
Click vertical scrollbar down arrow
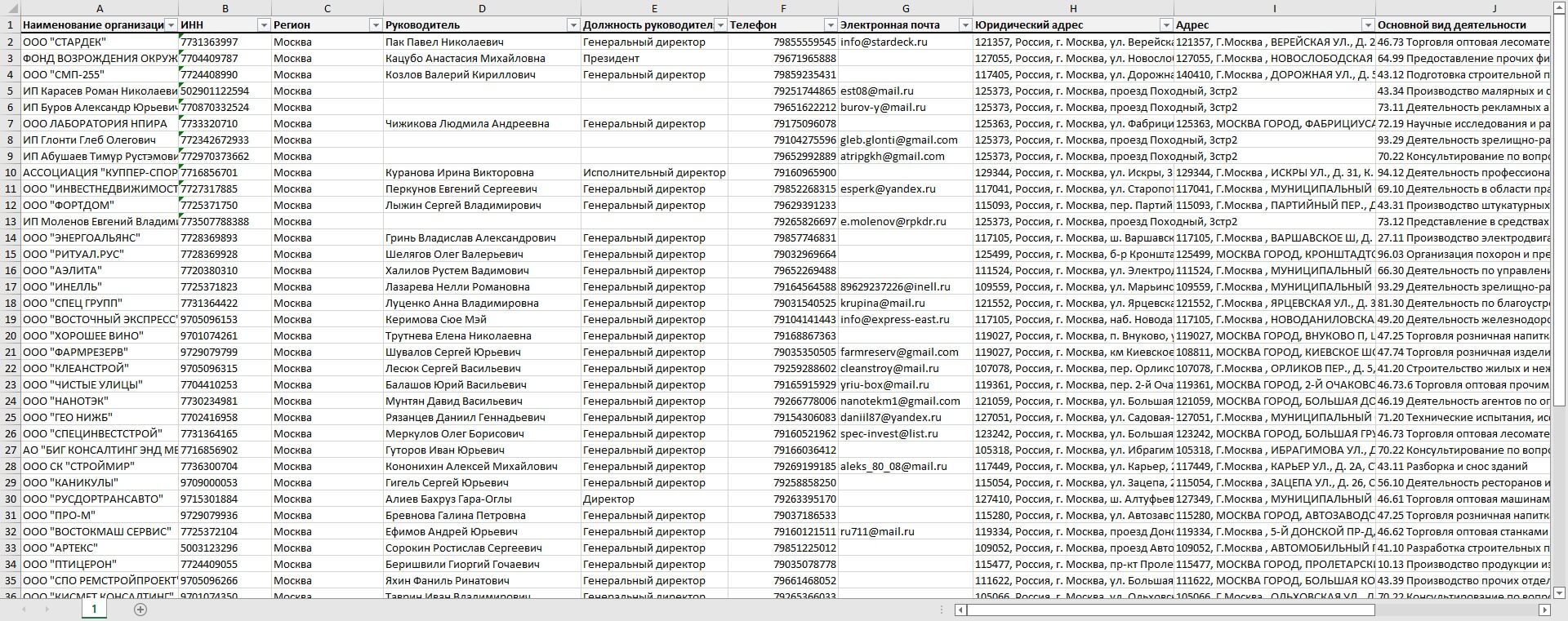[x=1559, y=592]
